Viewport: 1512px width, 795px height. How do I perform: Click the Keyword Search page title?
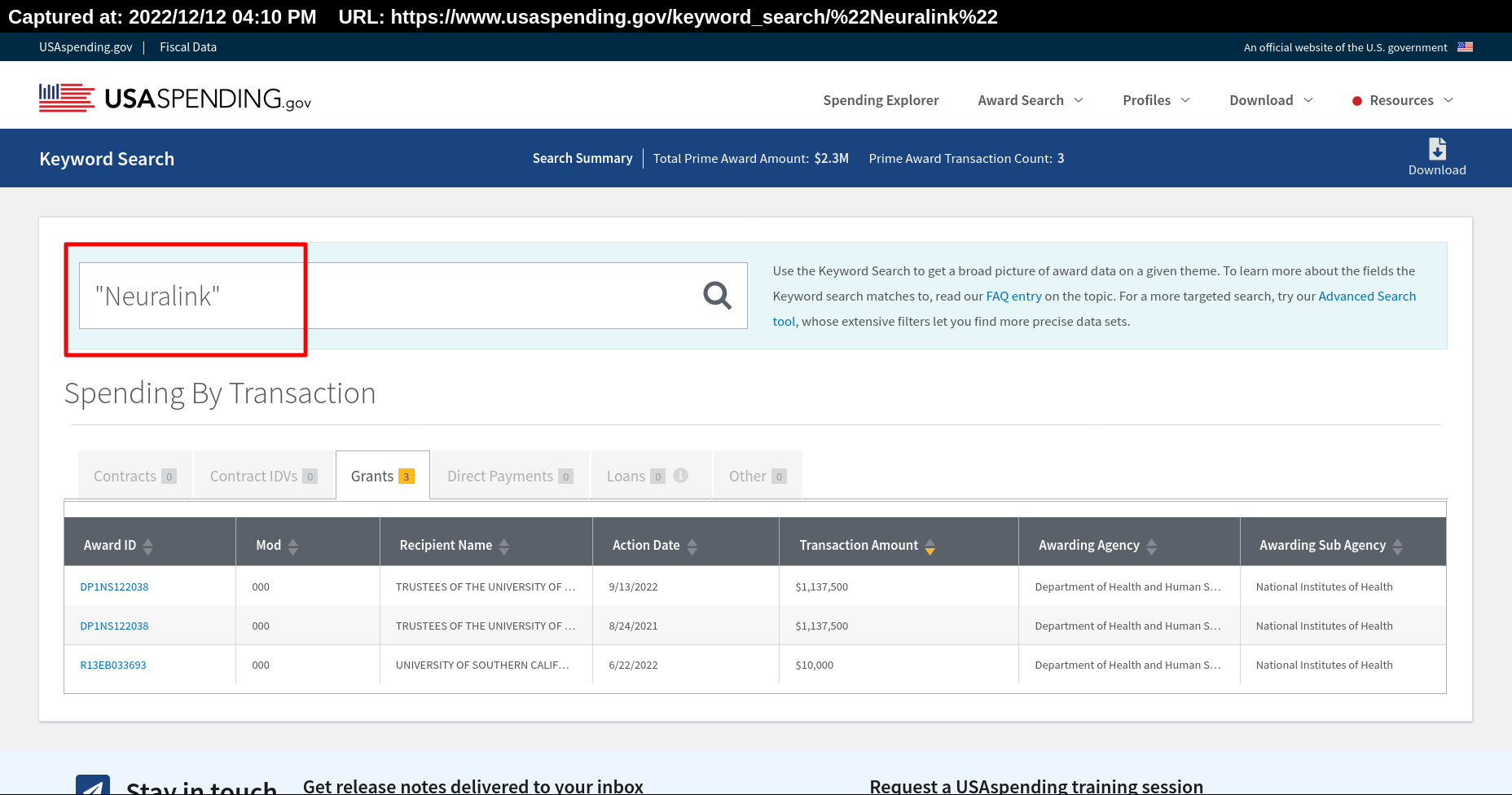click(107, 159)
